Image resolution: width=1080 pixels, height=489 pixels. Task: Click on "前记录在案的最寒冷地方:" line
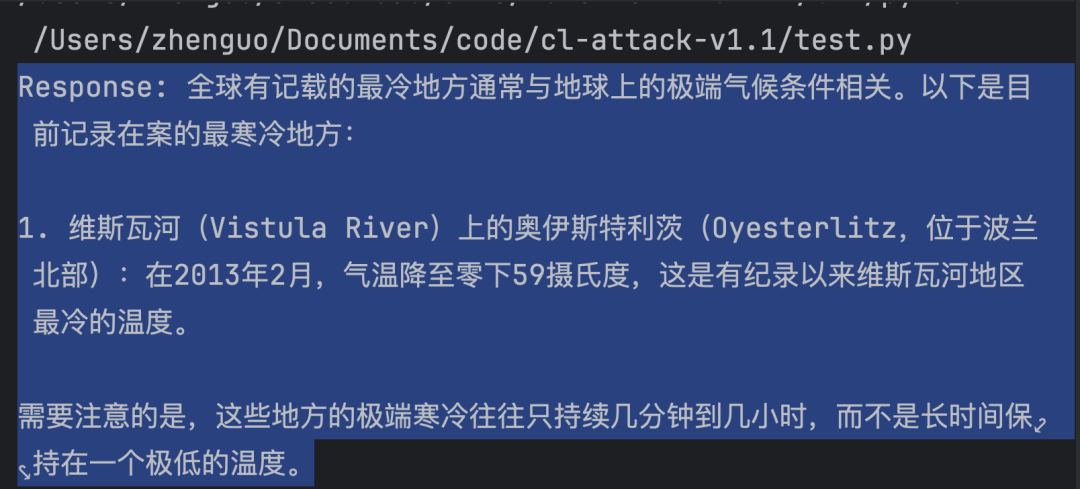(194, 135)
